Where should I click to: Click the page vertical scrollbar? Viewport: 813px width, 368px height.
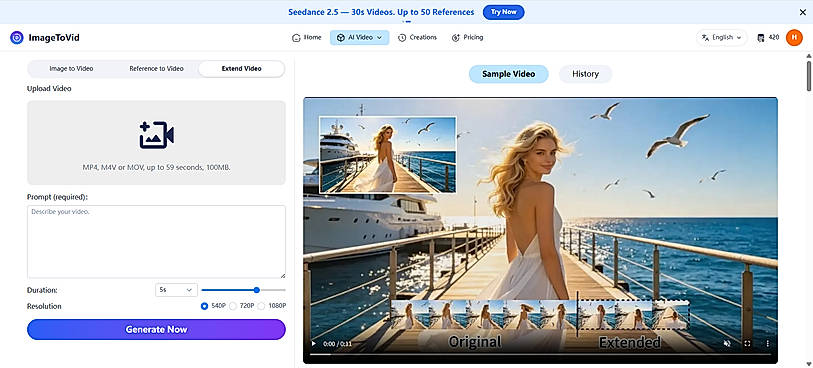coord(808,77)
